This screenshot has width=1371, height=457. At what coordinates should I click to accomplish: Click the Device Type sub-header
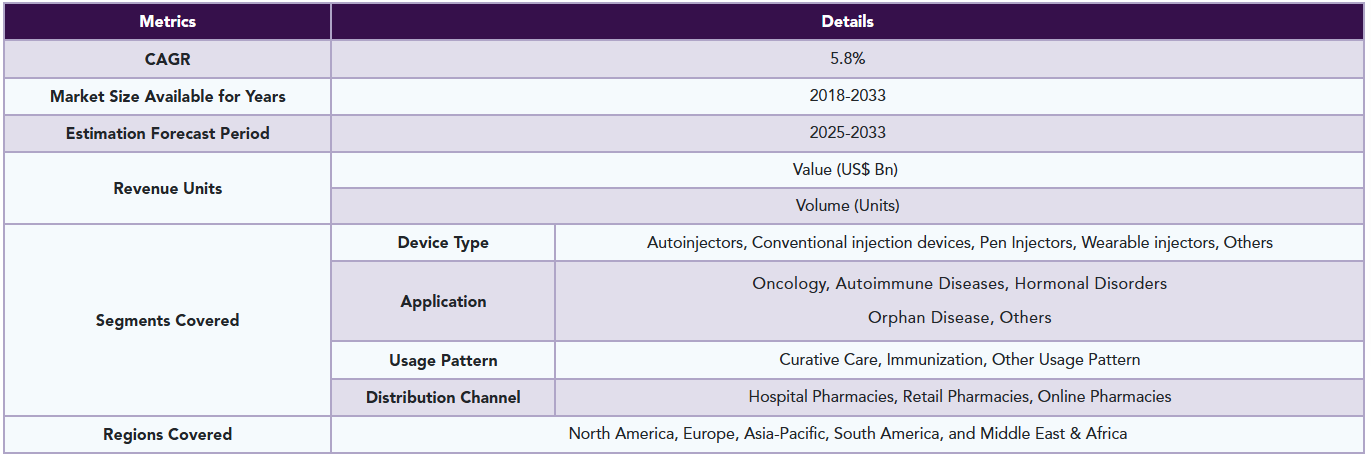(x=443, y=243)
